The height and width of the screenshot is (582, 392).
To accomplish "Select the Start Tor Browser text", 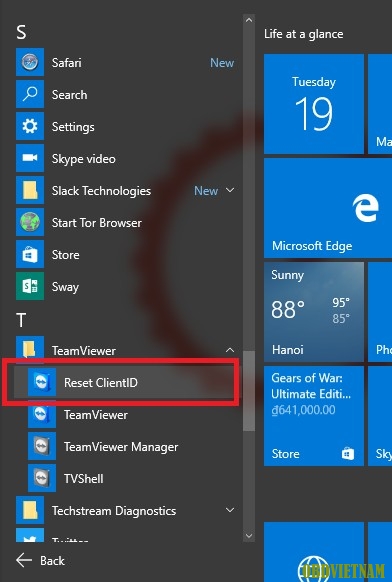I will point(97,223).
